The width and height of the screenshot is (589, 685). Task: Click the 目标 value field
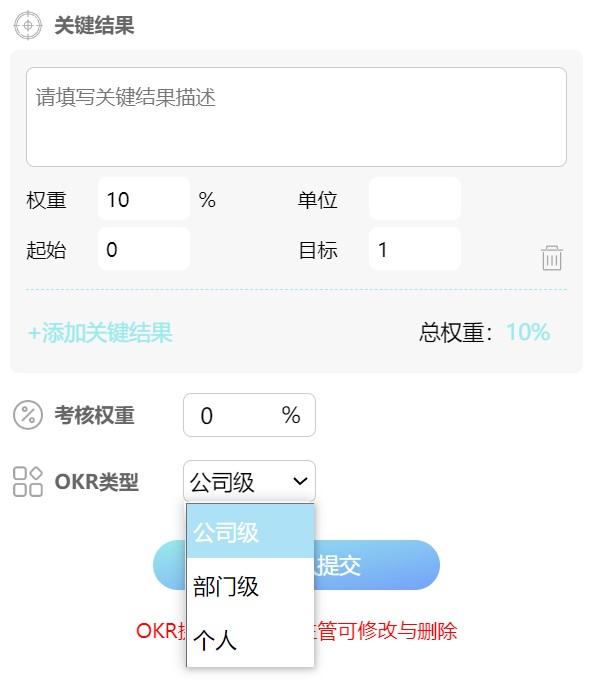tap(415, 249)
